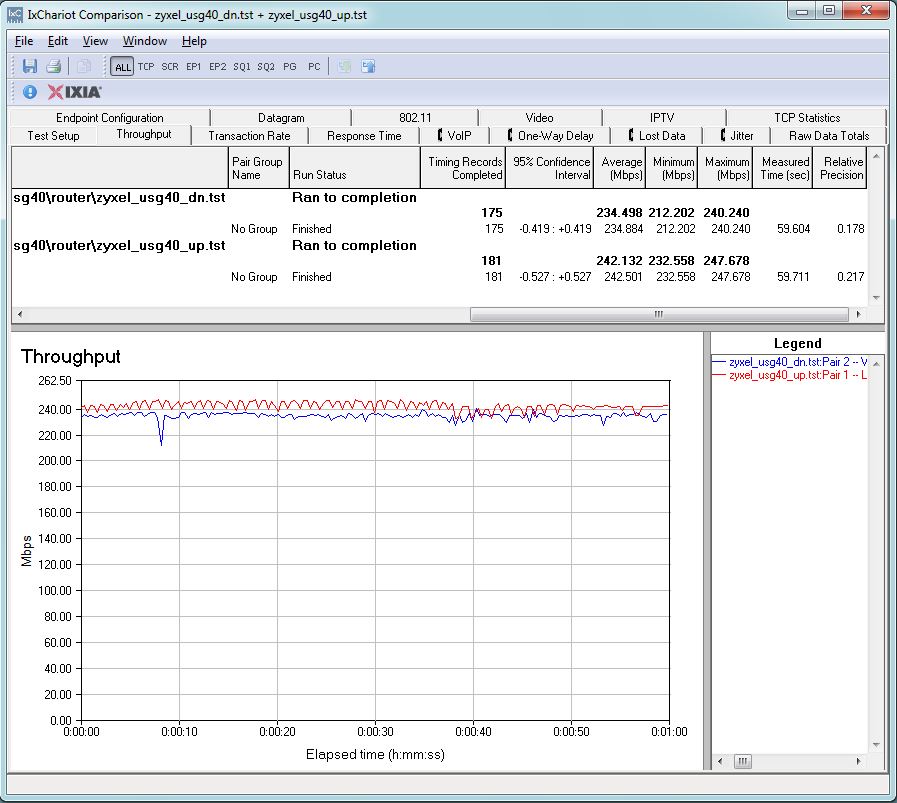The height and width of the screenshot is (803, 897).
Task: Switch to the One-Way Delay tab
Action: click(550, 136)
